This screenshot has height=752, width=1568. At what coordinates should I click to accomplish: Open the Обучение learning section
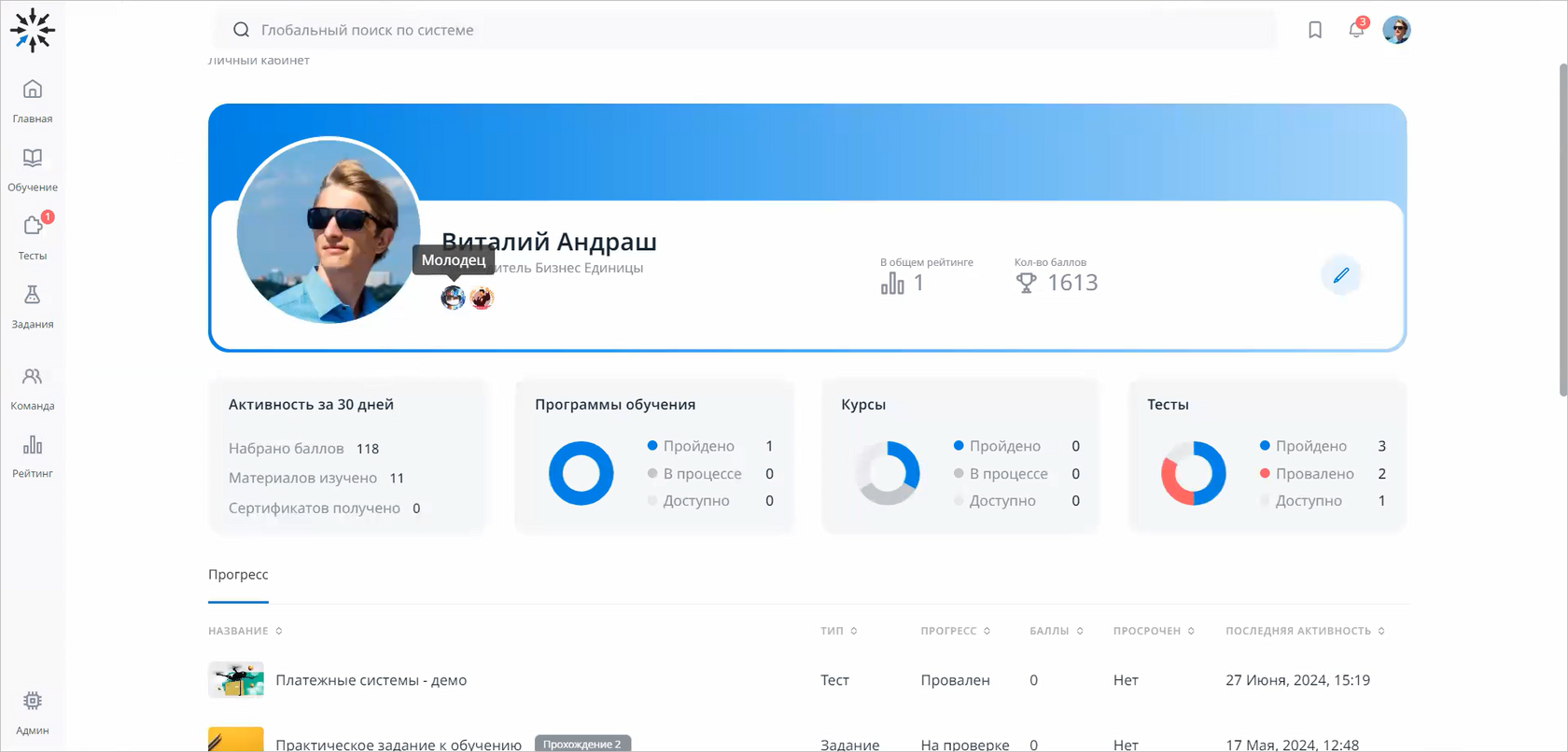(33, 170)
